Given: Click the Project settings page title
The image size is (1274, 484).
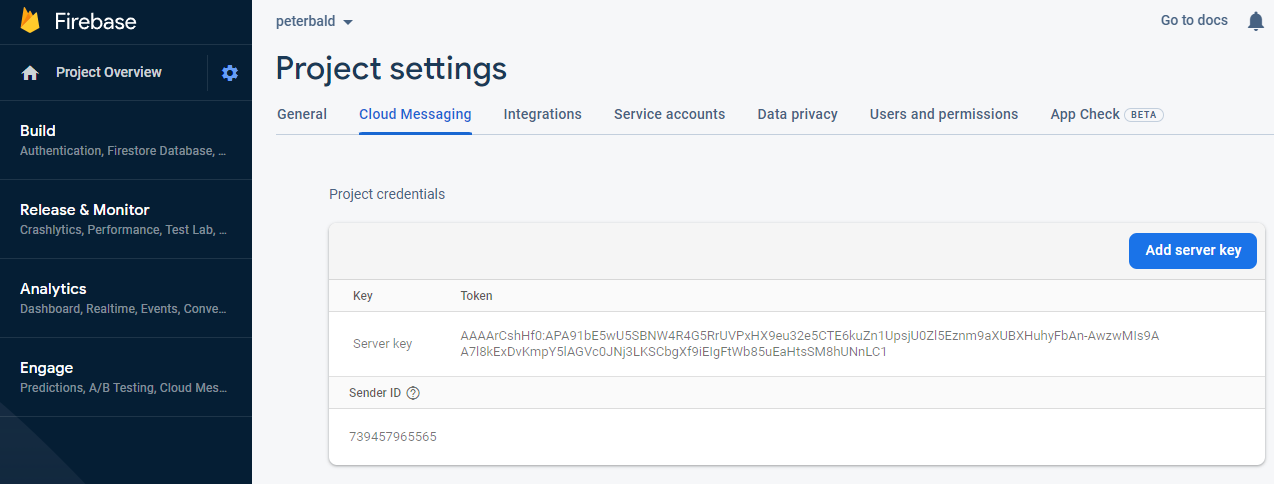Looking at the screenshot, I should [391, 68].
